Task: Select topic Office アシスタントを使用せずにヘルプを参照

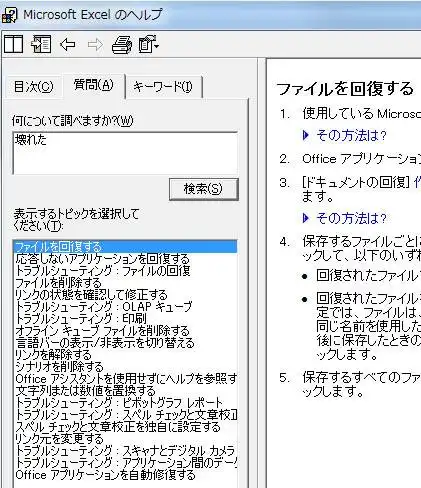Action: tap(126, 379)
